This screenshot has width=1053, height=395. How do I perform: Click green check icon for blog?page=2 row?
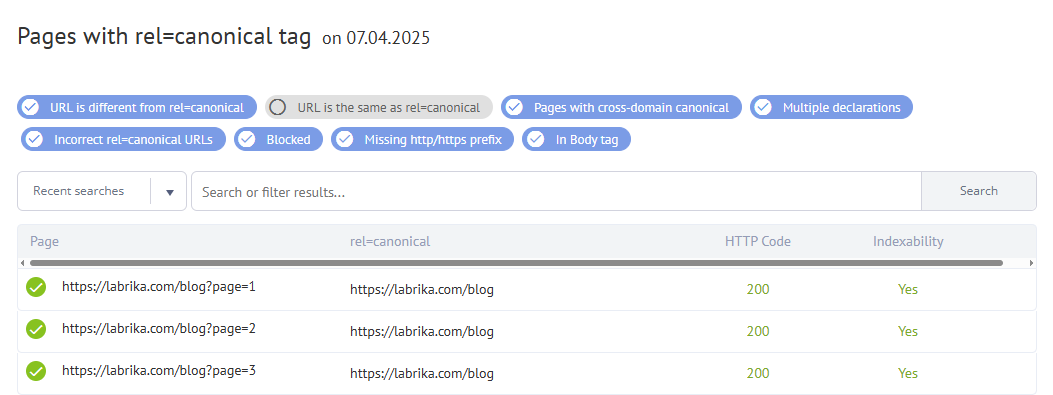tap(36, 329)
